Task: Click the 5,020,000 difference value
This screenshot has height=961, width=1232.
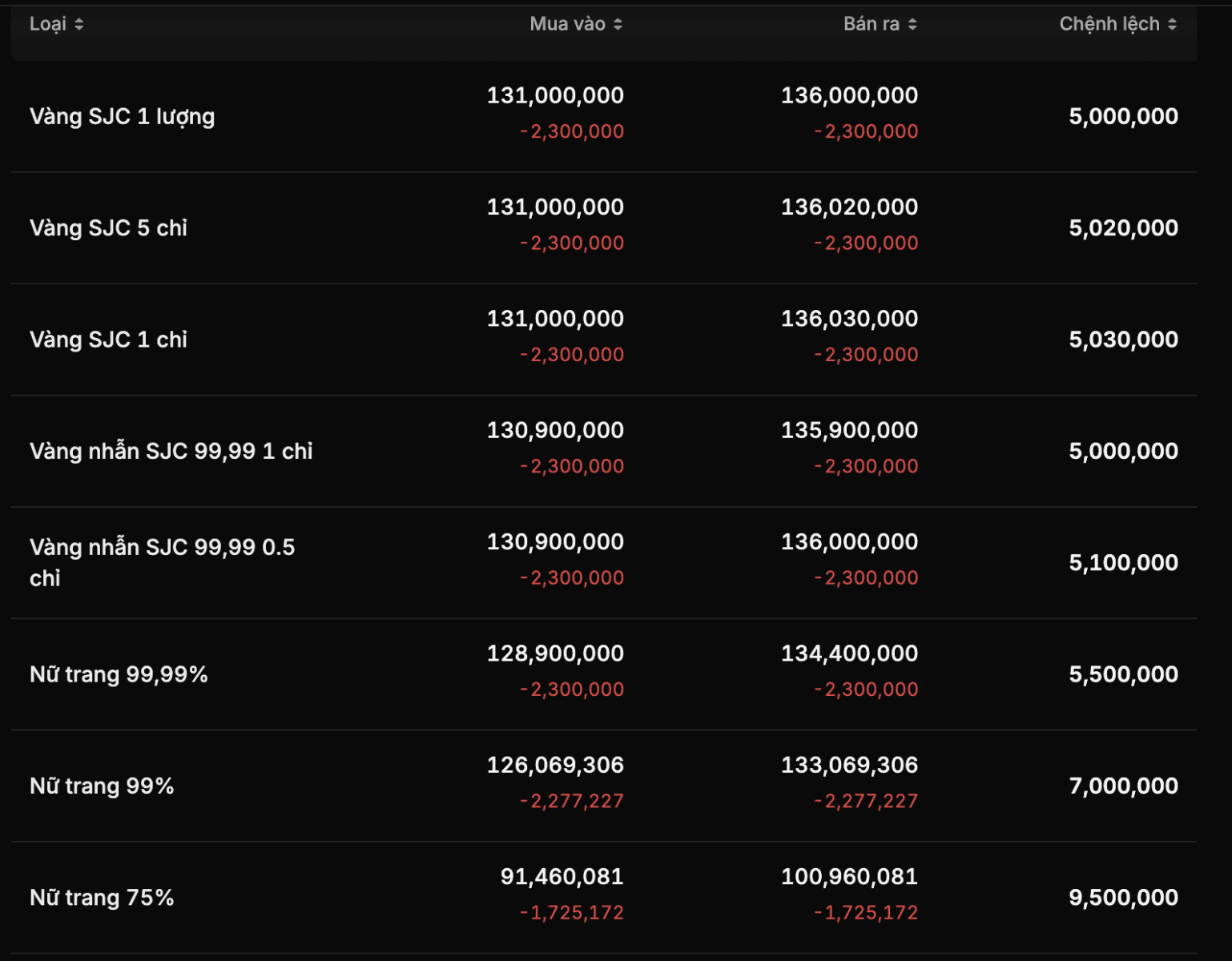Action: click(x=1124, y=227)
